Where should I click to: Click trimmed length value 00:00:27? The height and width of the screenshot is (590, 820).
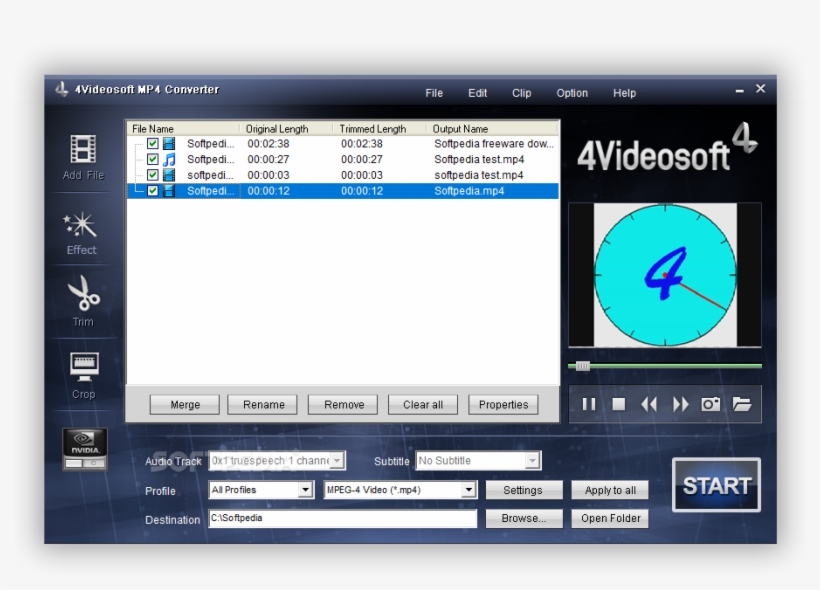click(362, 159)
